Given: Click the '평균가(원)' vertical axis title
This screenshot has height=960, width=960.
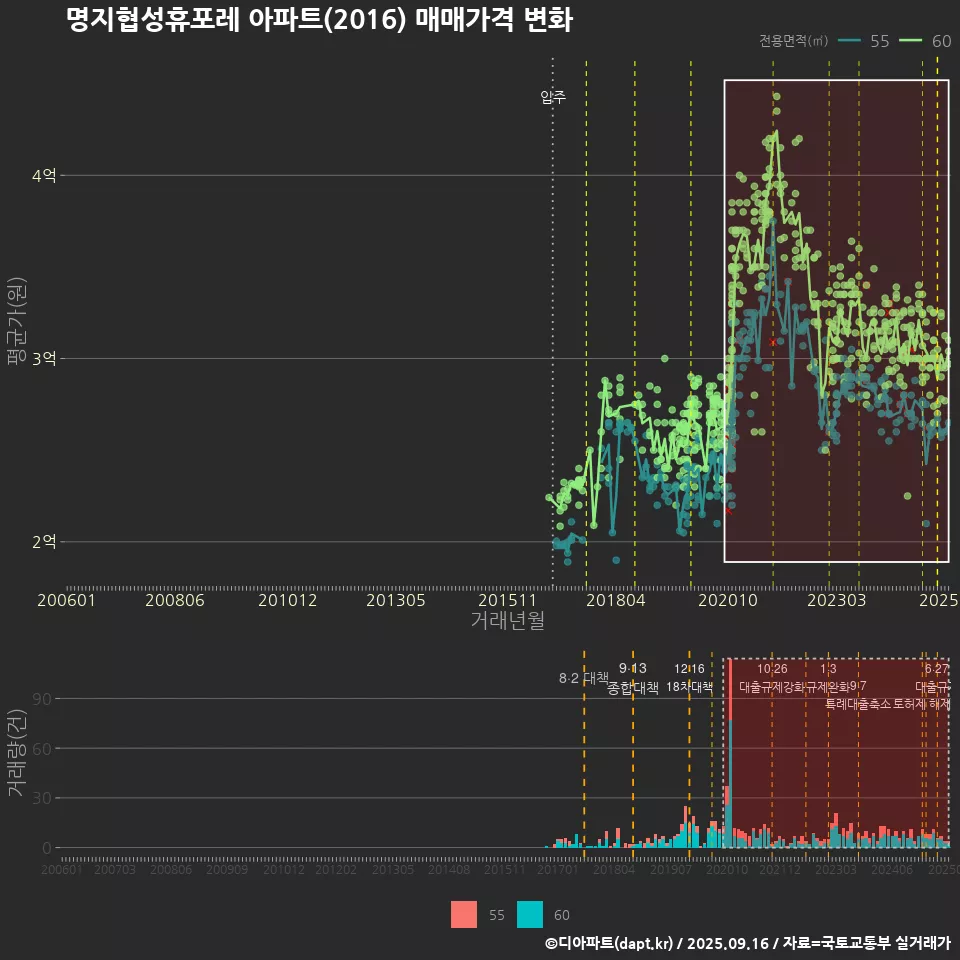Looking at the screenshot, I should tap(17, 321).
